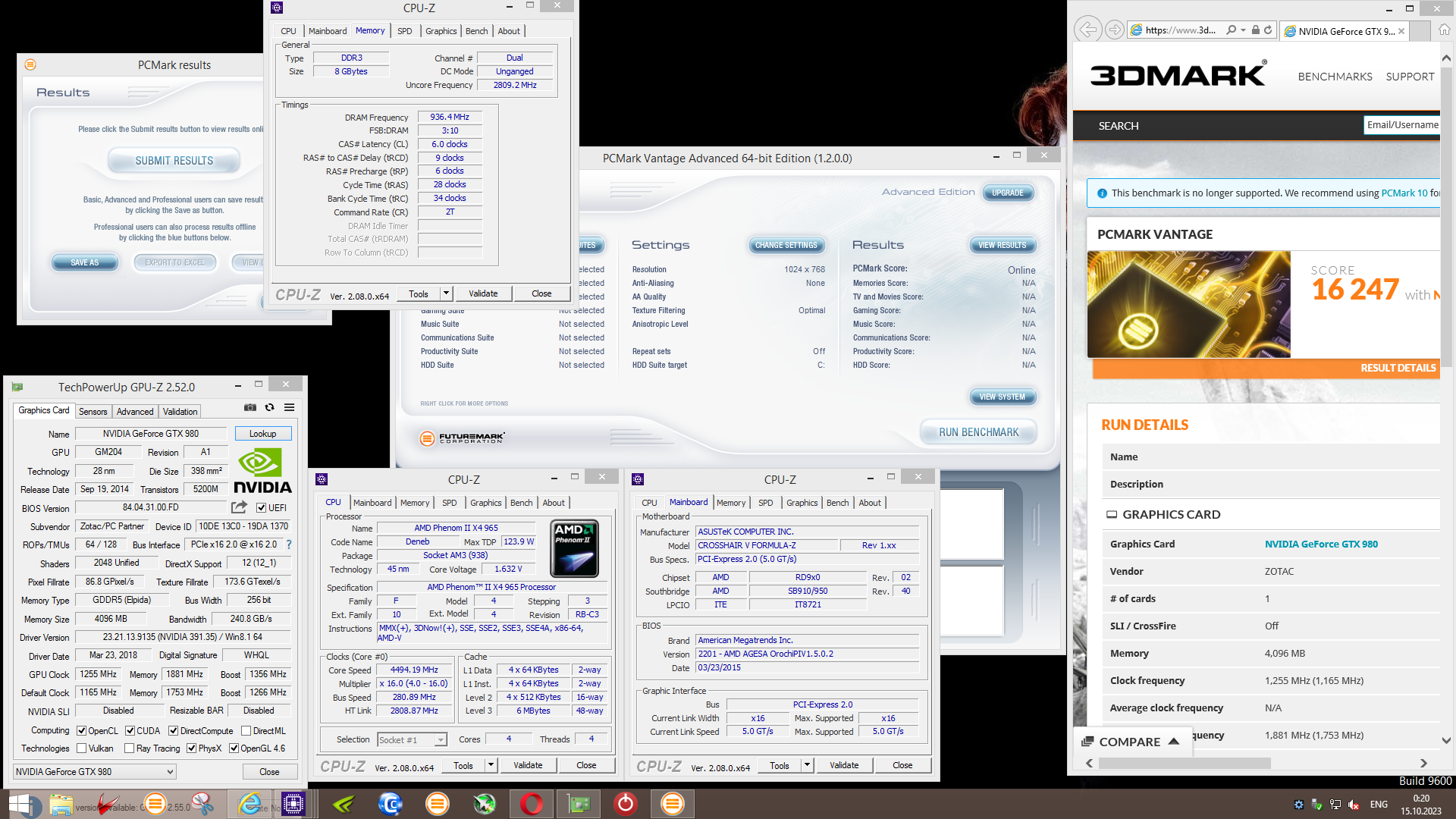Click the VIEW SYSTEM button
Viewport: 1456px width, 819px height.
click(x=1002, y=397)
